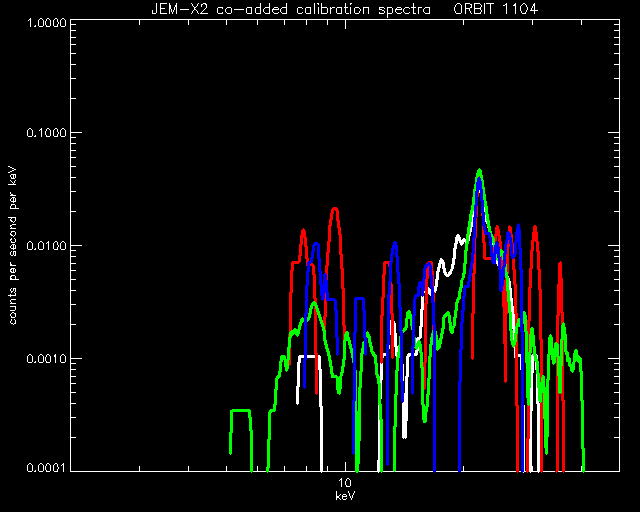Click the ORBIT 1104 text in the title
This screenshot has height=512, width=640.
(x=496, y=9)
